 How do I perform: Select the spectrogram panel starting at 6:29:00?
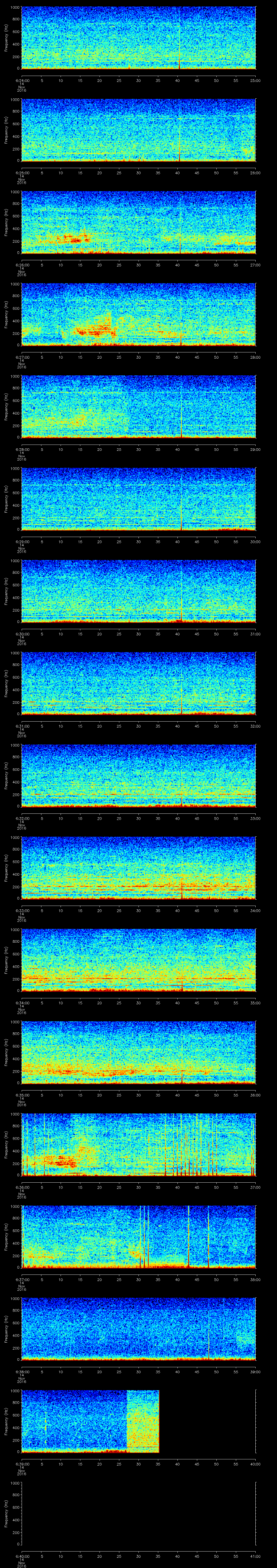pos(139,499)
